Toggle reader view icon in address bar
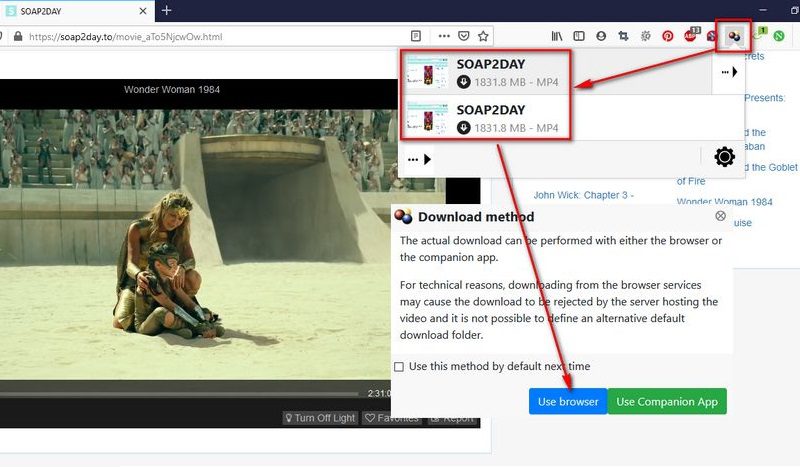The image size is (800, 467). pyautogui.click(x=416, y=36)
